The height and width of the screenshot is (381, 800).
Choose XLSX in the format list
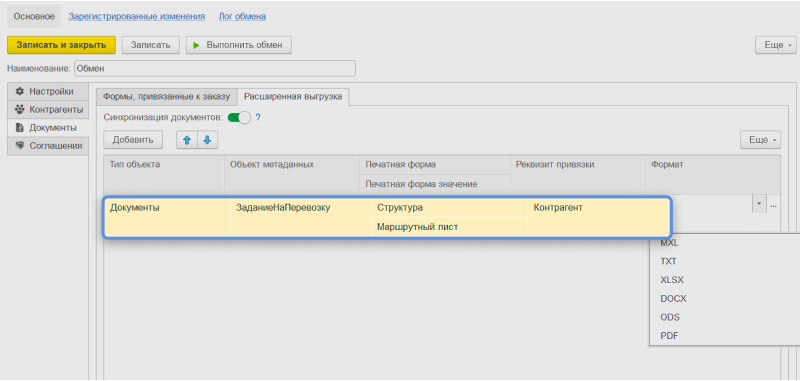click(672, 280)
